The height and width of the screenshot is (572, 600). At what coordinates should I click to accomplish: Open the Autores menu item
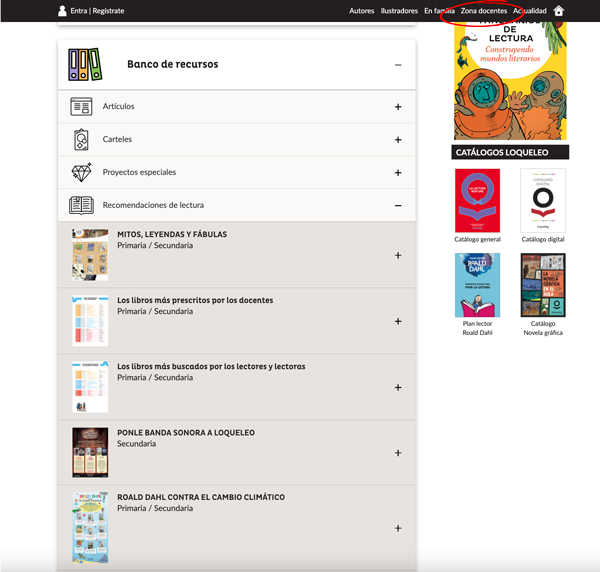[361, 11]
